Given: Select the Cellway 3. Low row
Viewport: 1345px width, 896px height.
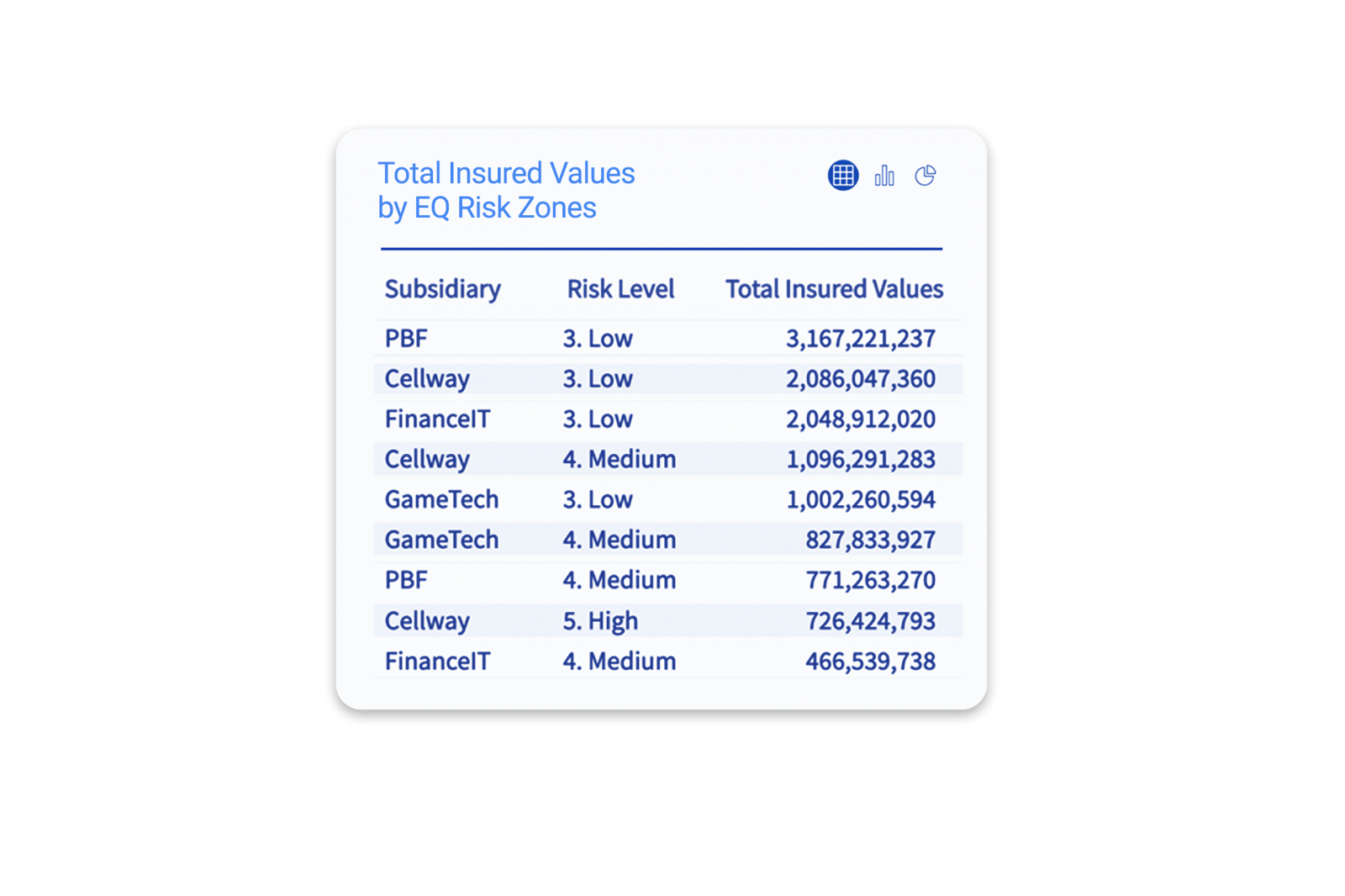Looking at the screenshot, I should click(667, 379).
